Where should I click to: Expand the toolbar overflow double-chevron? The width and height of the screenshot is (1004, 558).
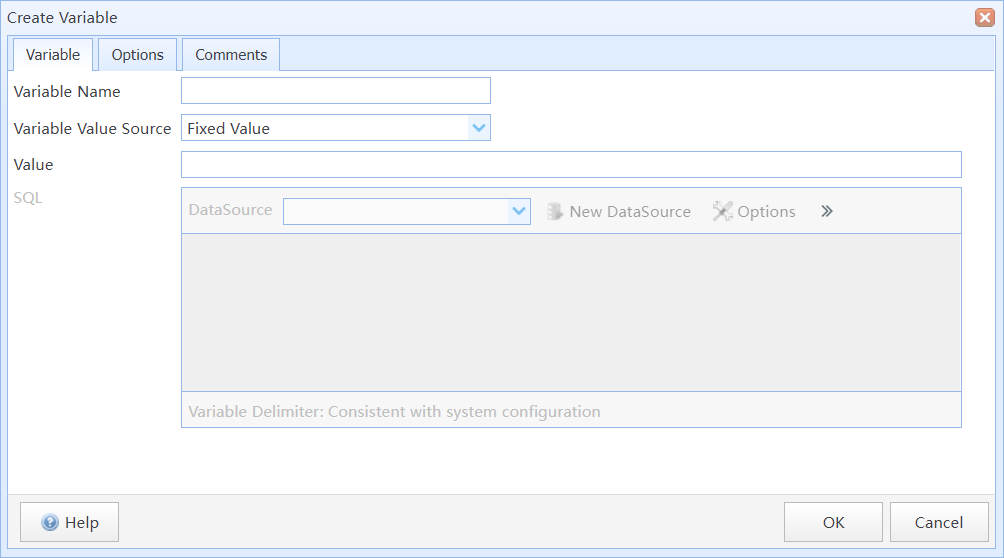click(x=827, y=211)
